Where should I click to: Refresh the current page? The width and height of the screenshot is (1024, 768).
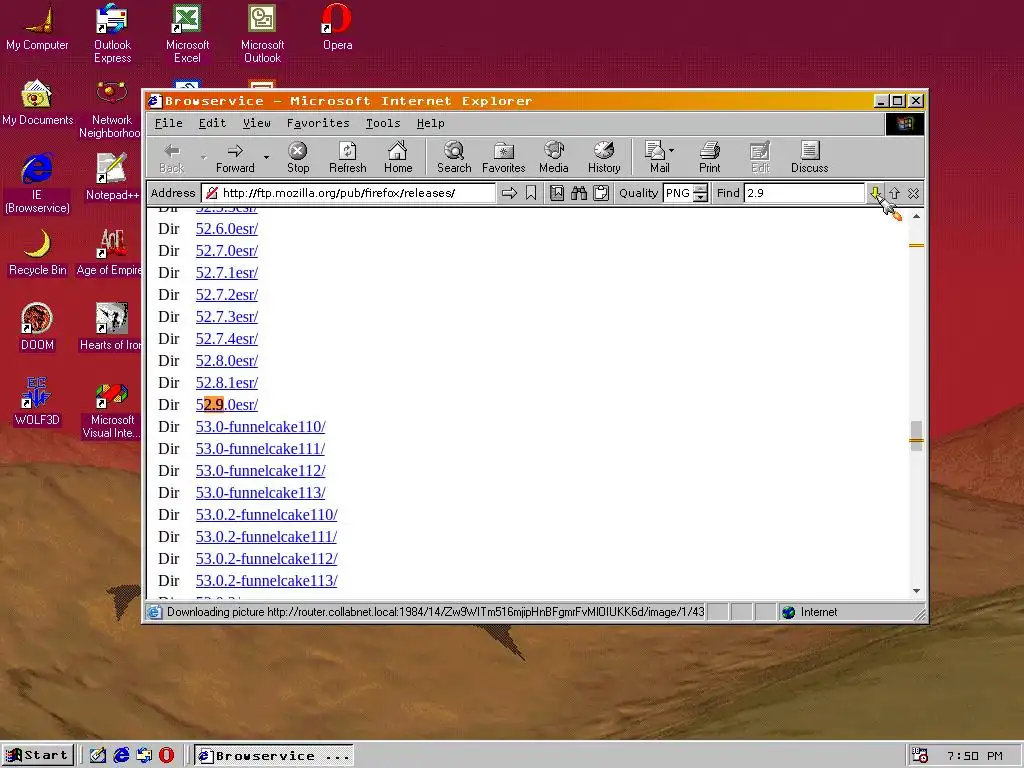[x=347, y=157]
